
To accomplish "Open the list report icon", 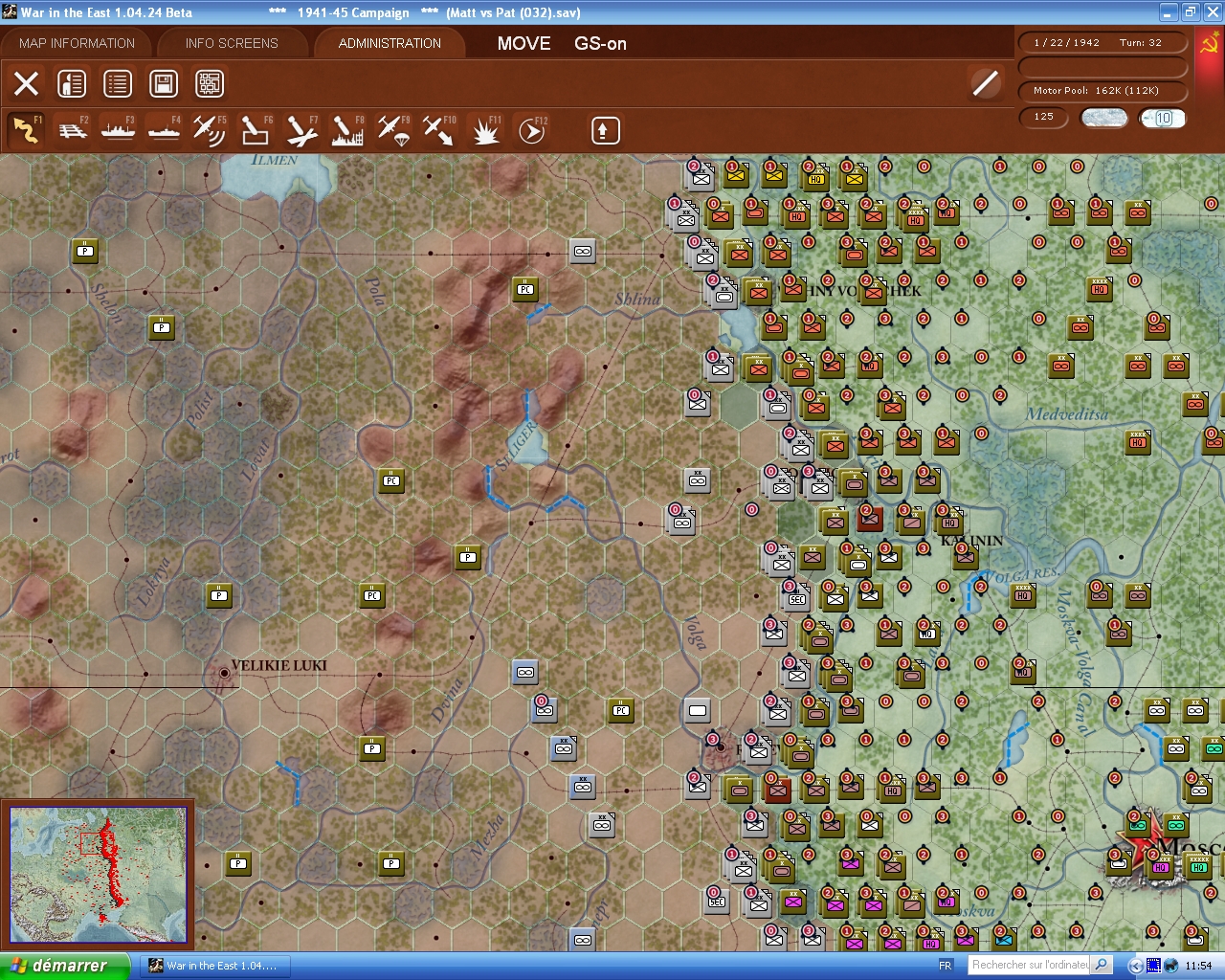I will coord(118,83).
